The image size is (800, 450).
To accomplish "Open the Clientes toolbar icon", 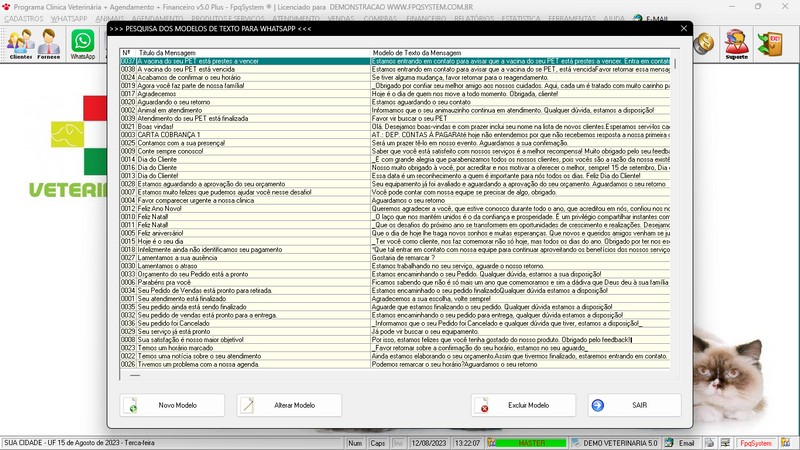I will 21,44.
